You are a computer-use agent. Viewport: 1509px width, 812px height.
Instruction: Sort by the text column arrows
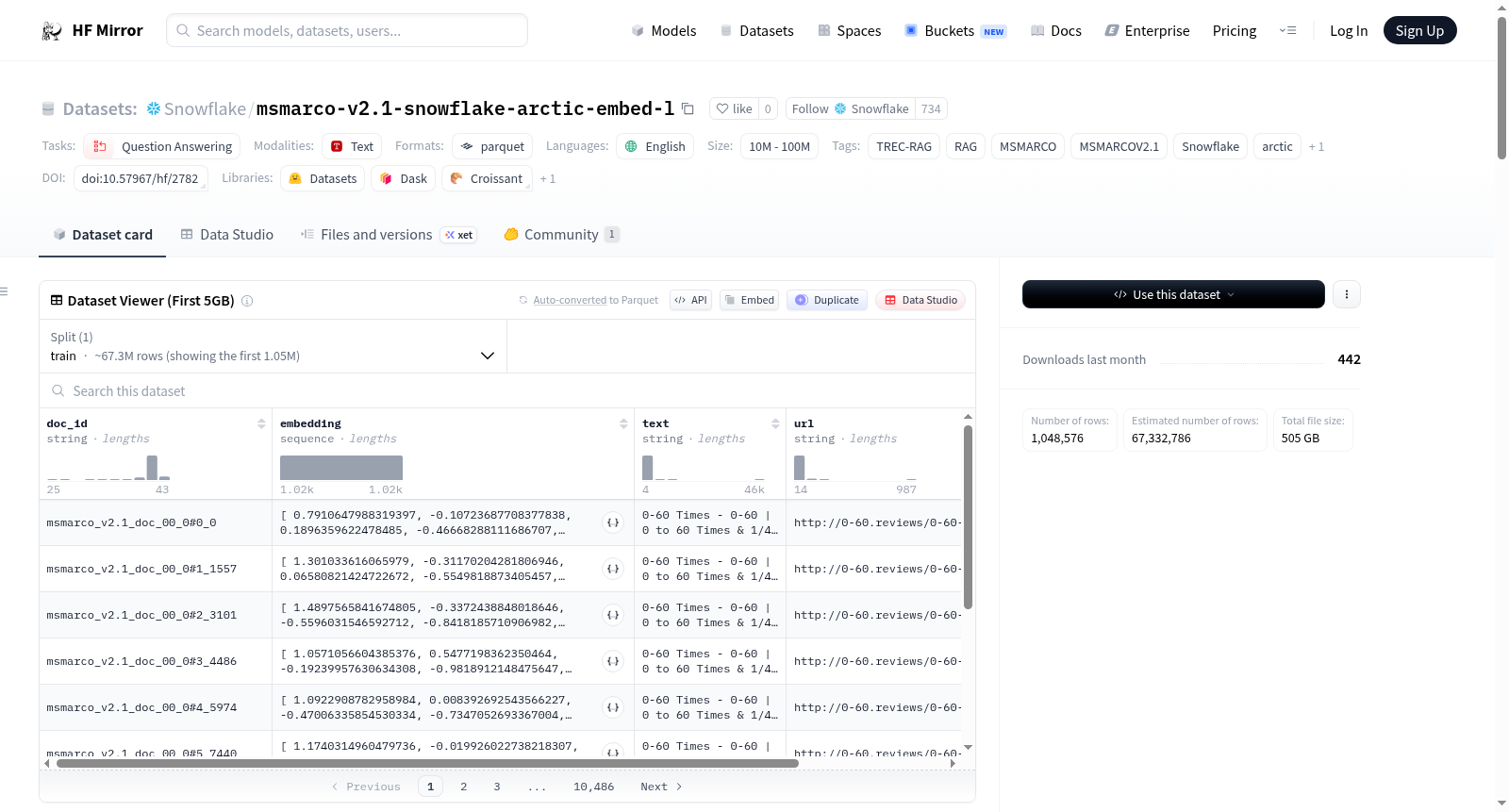(775, 423)
